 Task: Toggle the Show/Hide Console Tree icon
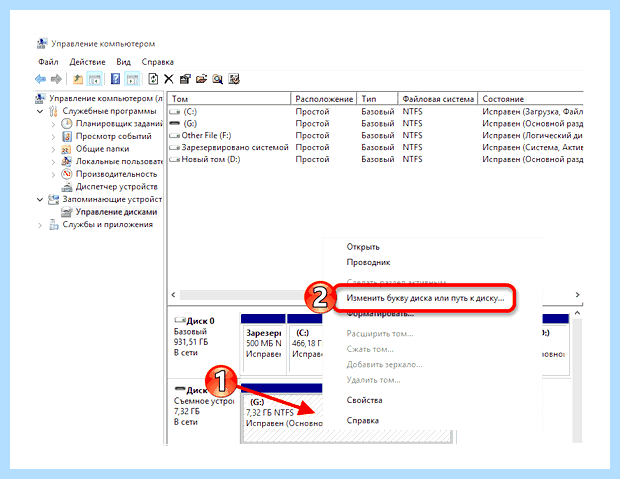95,79
